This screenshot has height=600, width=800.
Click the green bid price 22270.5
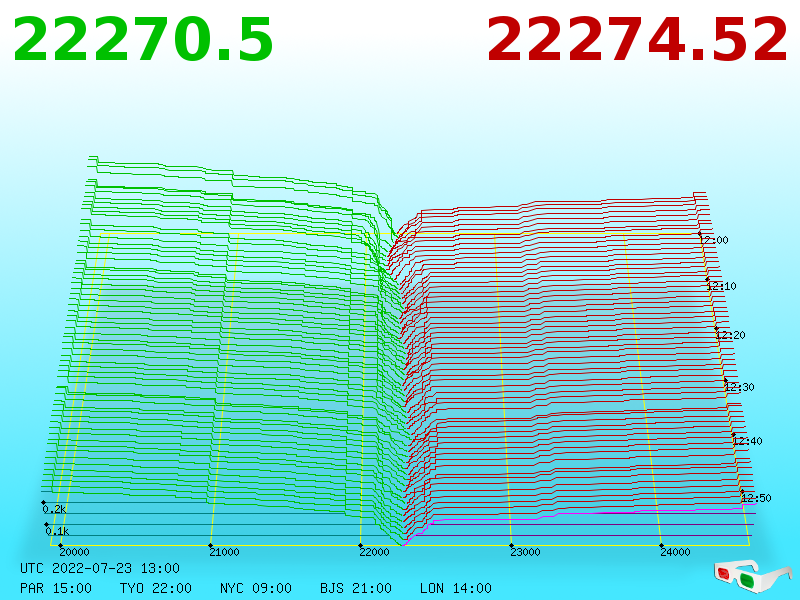pyautogui.click(x=143, y=40)
